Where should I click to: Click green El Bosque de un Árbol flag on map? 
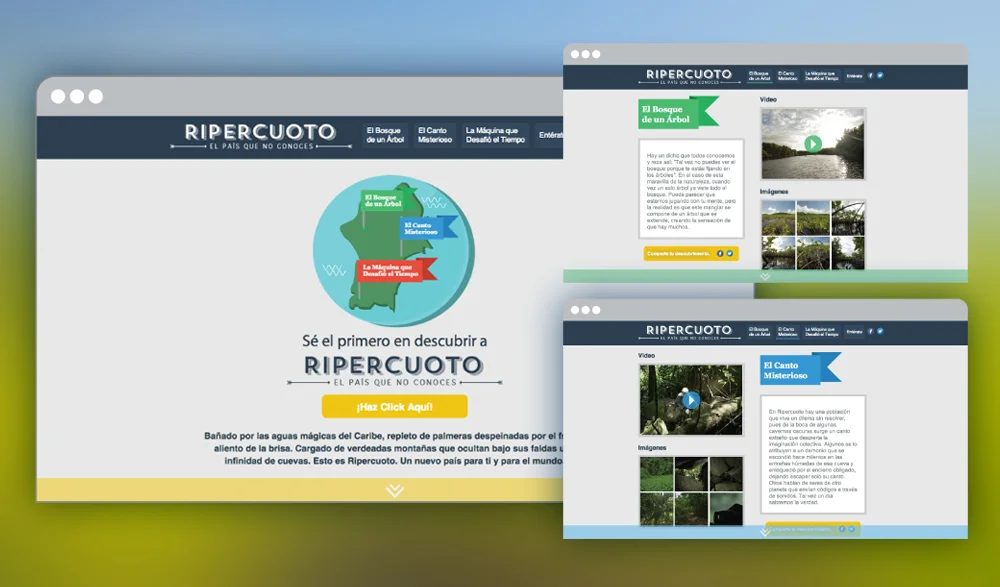click(x=388, y=200)
